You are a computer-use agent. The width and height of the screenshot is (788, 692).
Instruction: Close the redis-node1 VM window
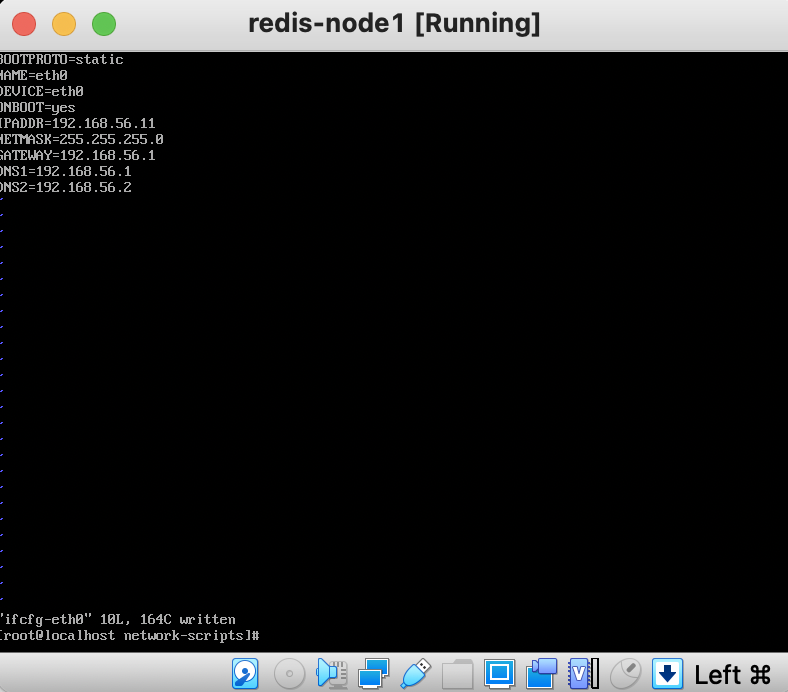(24, 24)
